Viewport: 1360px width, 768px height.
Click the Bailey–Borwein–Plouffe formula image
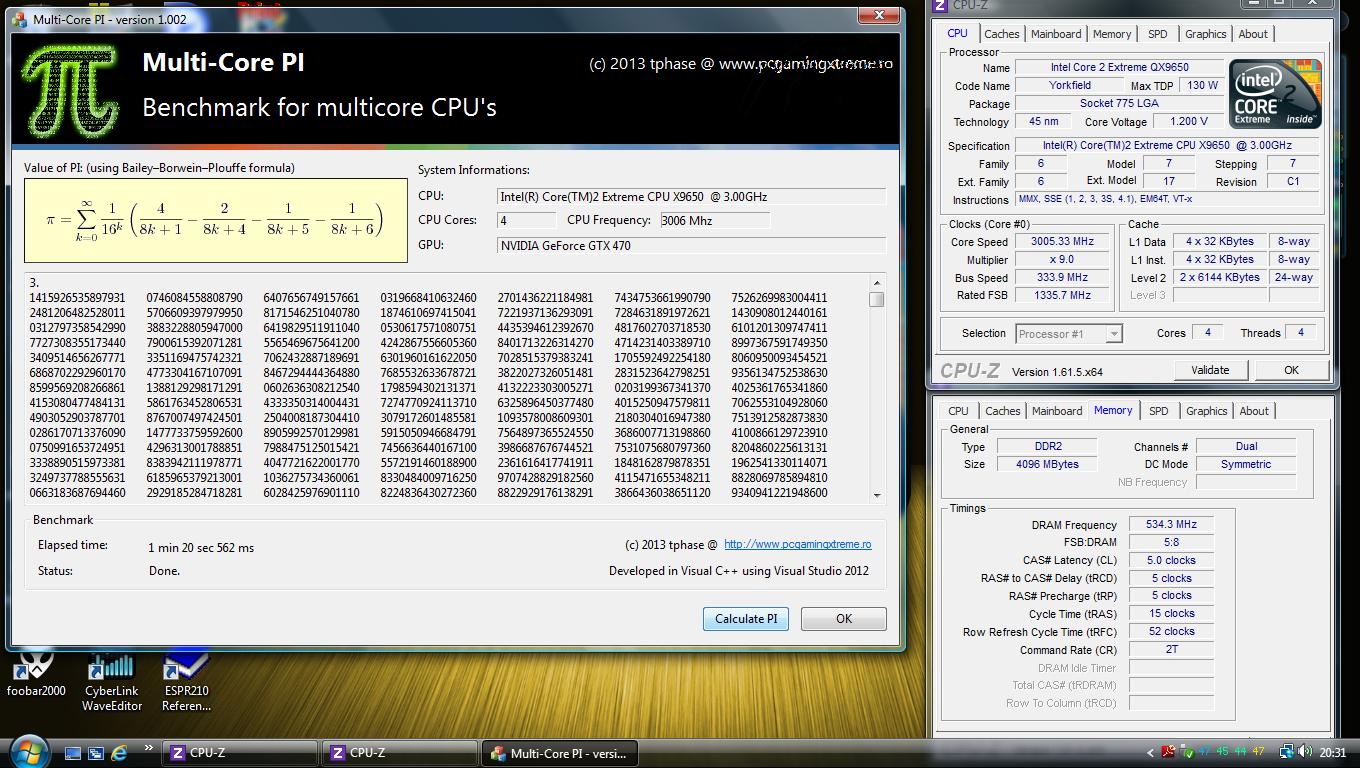216,221
